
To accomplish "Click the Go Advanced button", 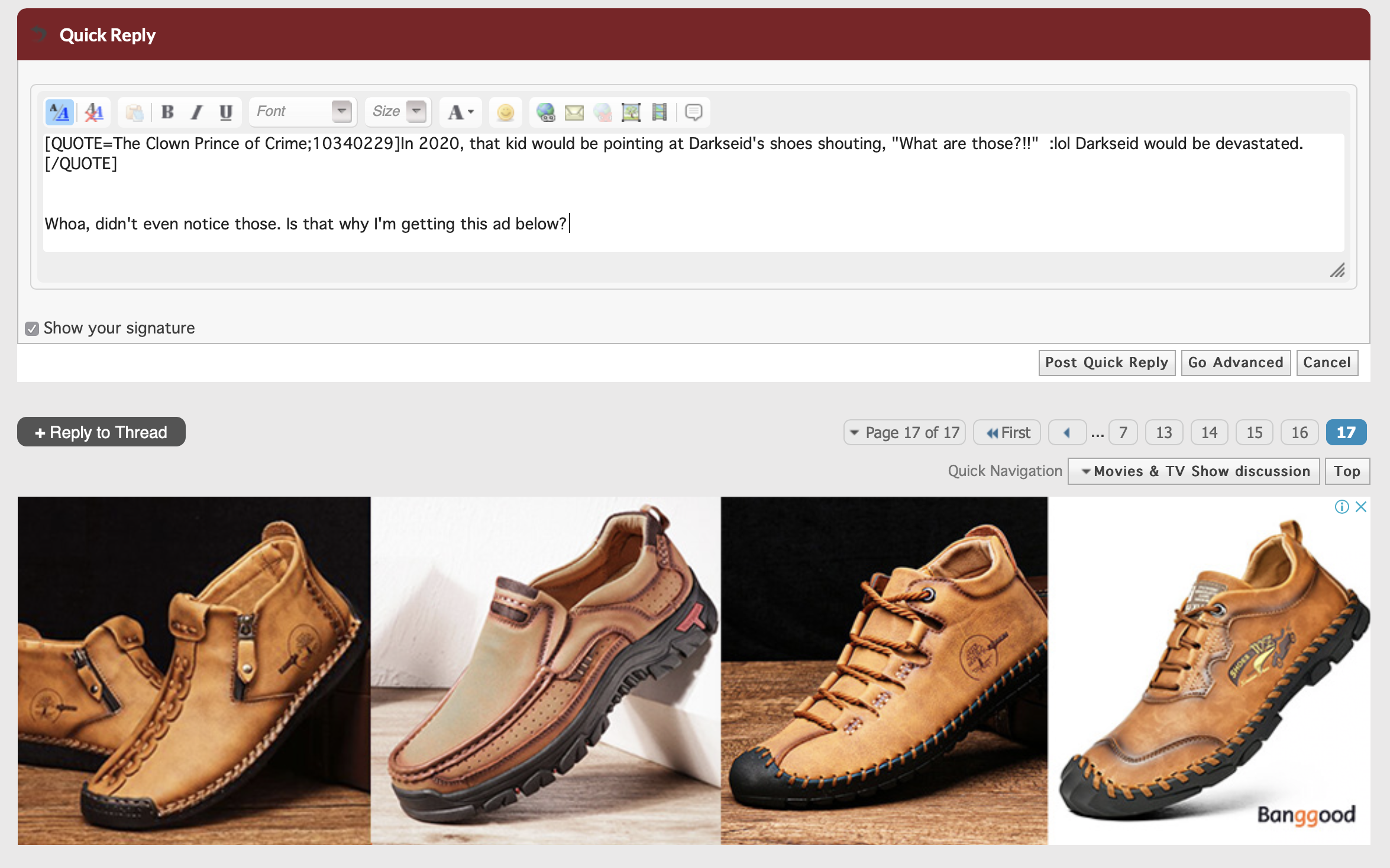I will (x=1236, y=362).
